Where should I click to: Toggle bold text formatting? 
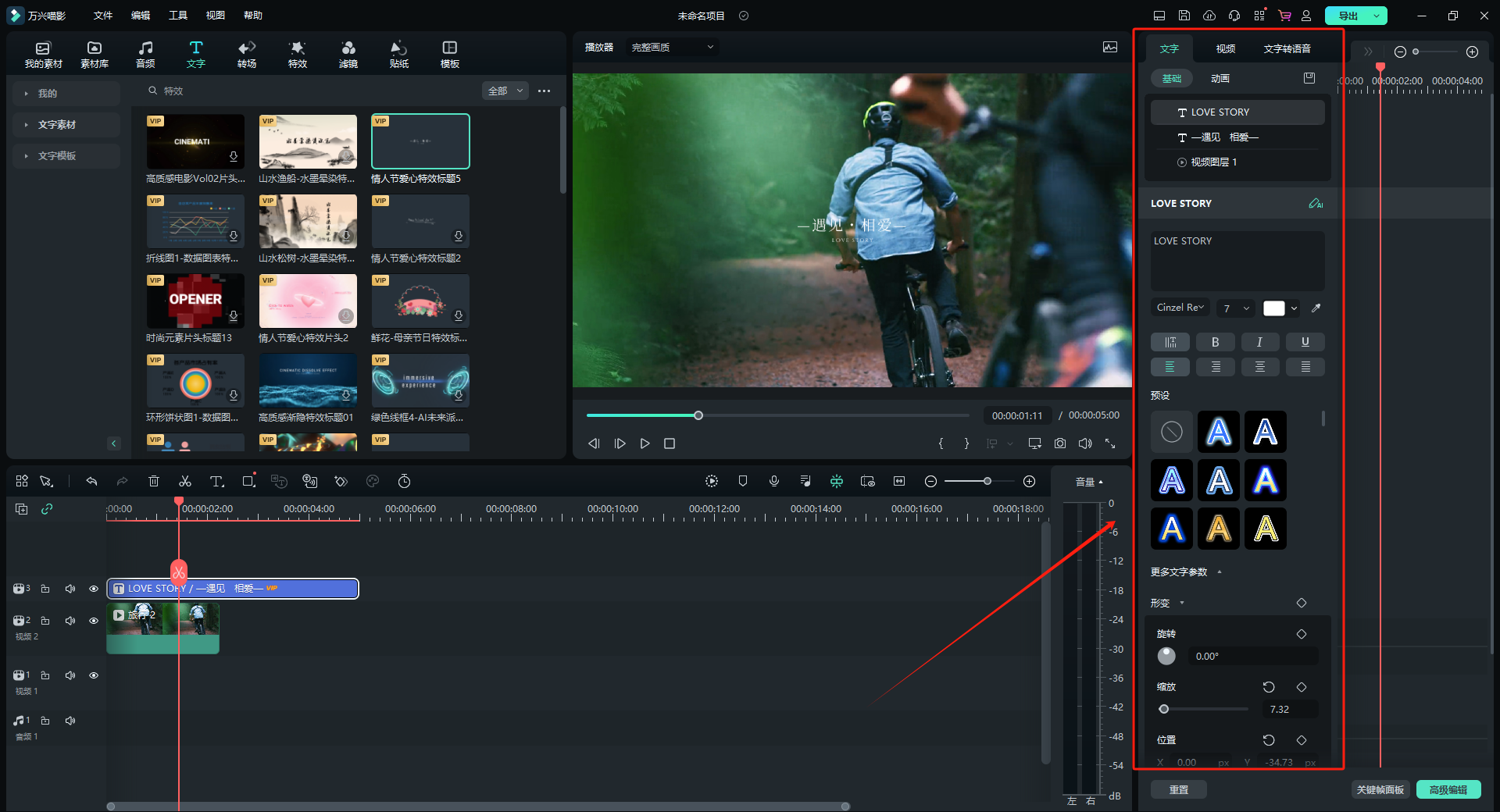(x=1215, y=342)
